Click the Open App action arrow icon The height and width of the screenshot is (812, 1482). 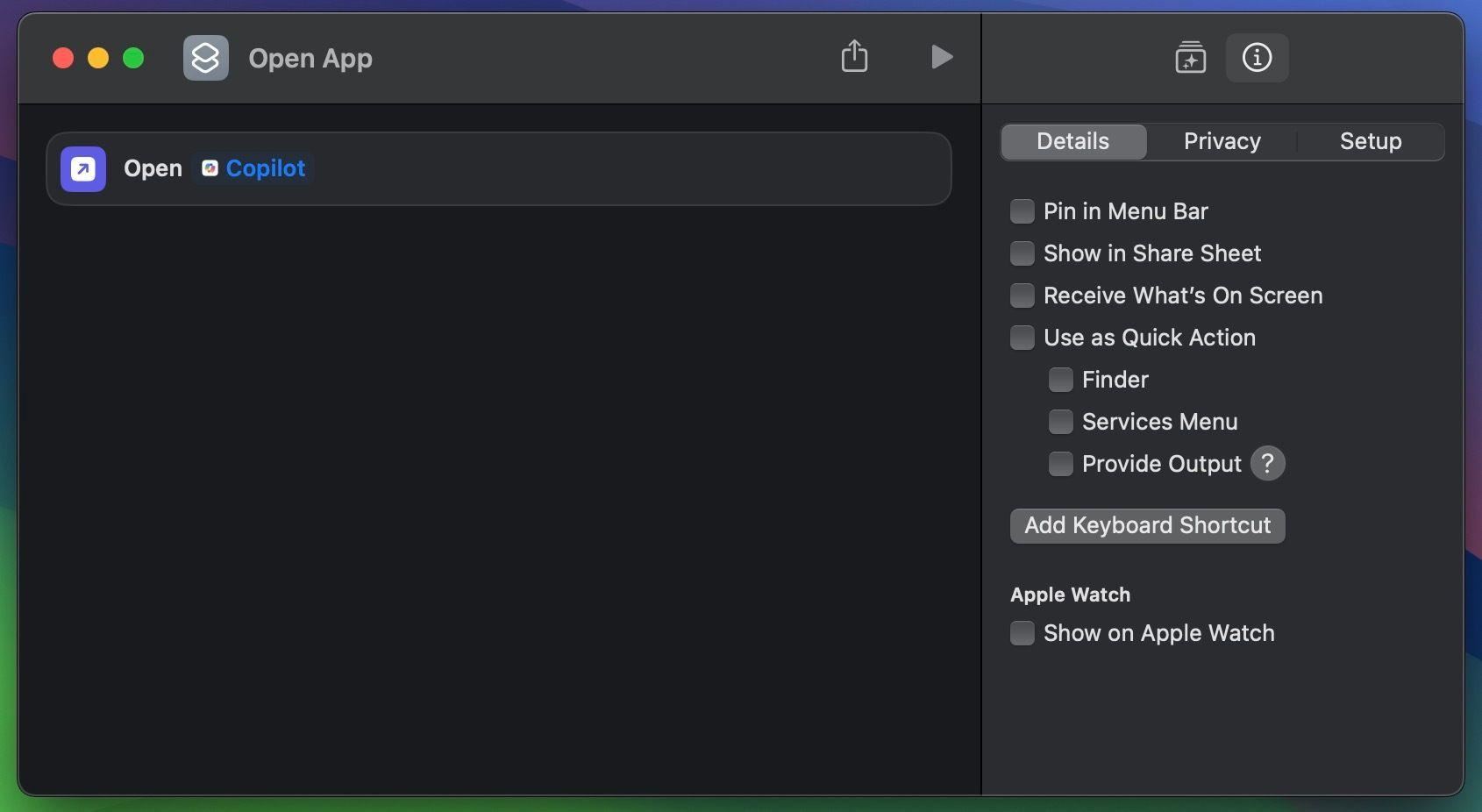[83, 168]
